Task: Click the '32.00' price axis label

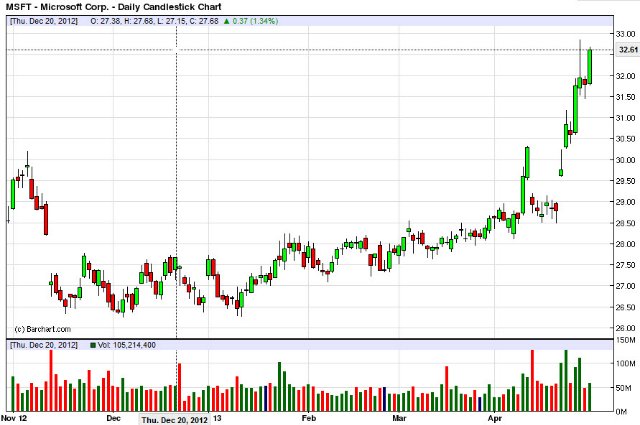Action: point(625,76)
